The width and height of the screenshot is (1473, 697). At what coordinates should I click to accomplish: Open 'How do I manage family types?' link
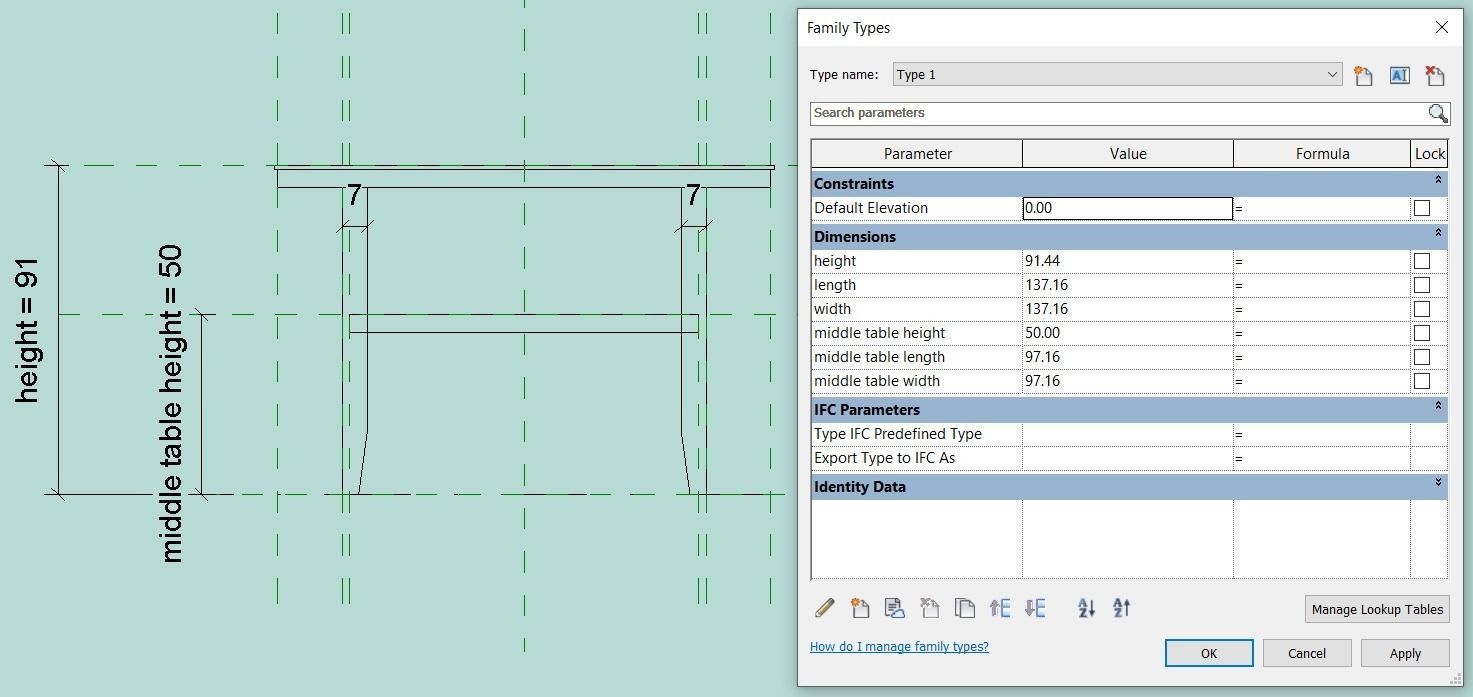pyautogui.click(x=899, y=647)
